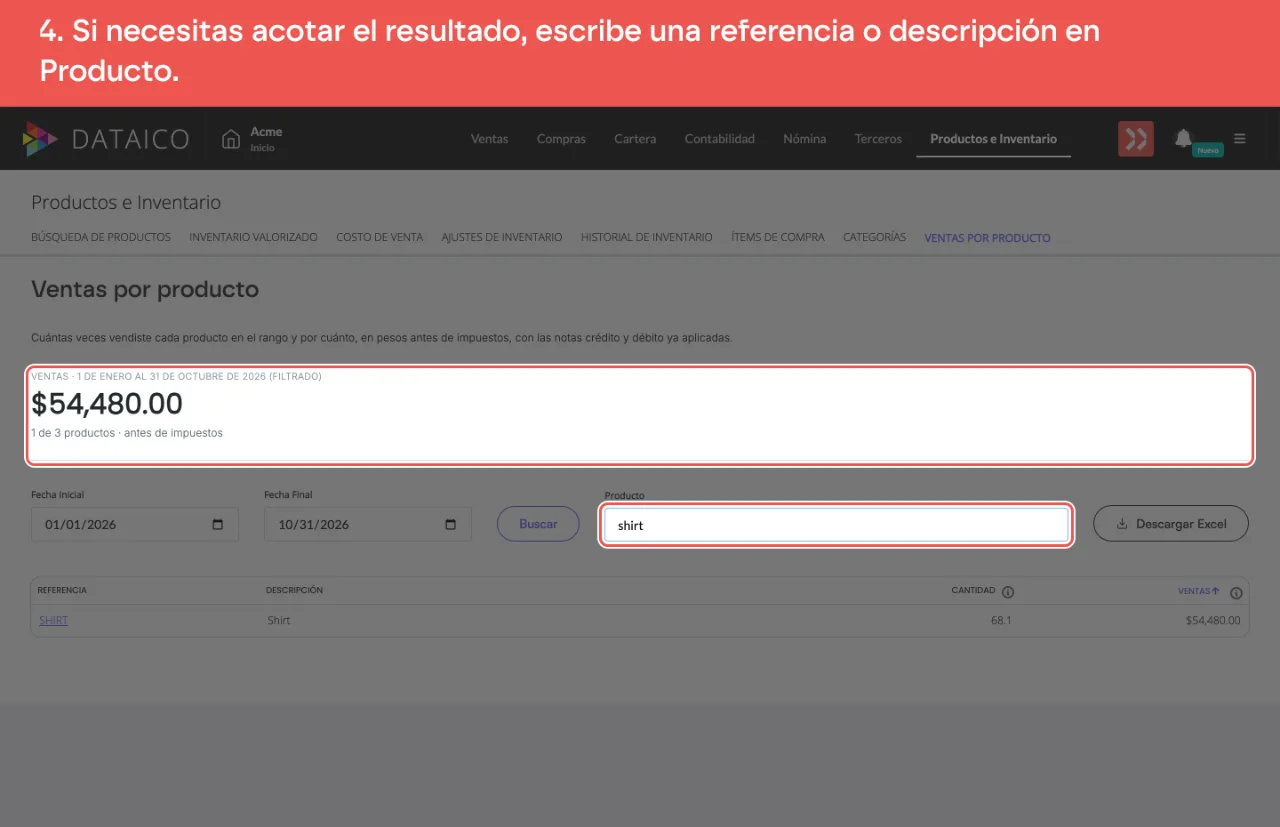Focus the Fecha Final date field
1280x827 pixels.
(368, 525)
